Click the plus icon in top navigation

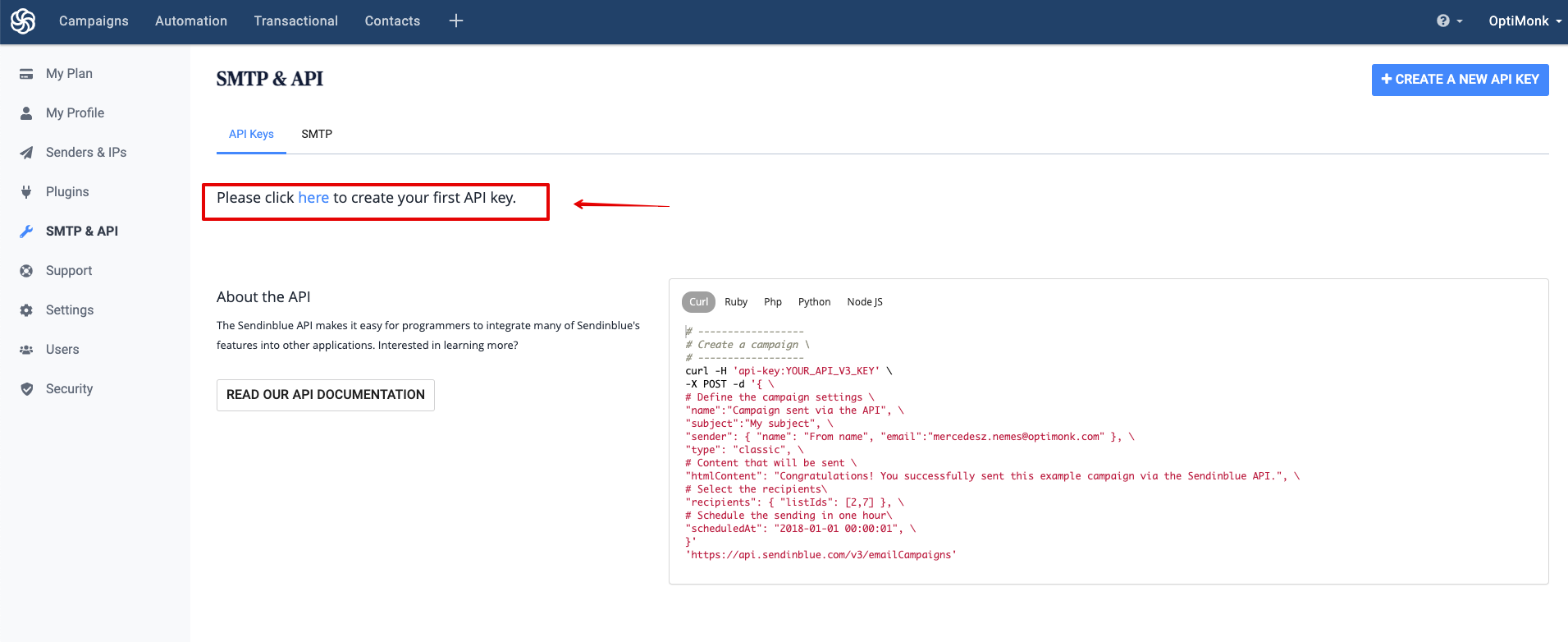tap(456, 21)
